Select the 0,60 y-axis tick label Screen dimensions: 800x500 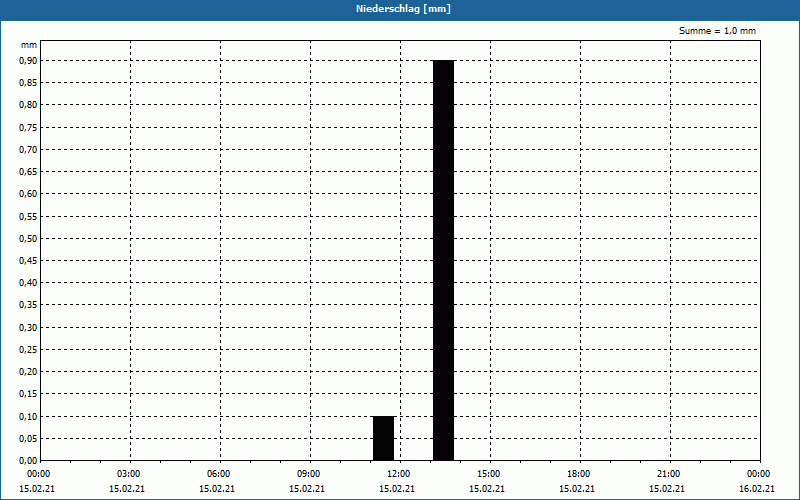[28, 194]
